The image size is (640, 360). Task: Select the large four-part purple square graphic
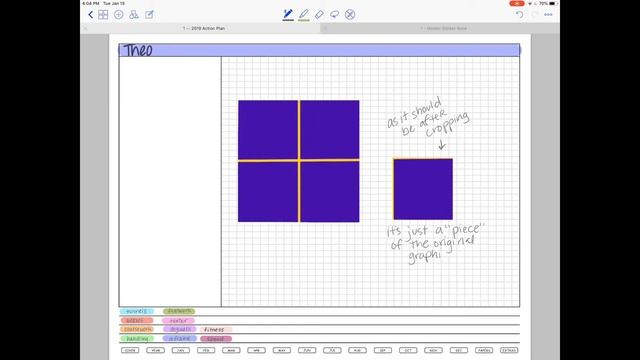coord(299,161)
